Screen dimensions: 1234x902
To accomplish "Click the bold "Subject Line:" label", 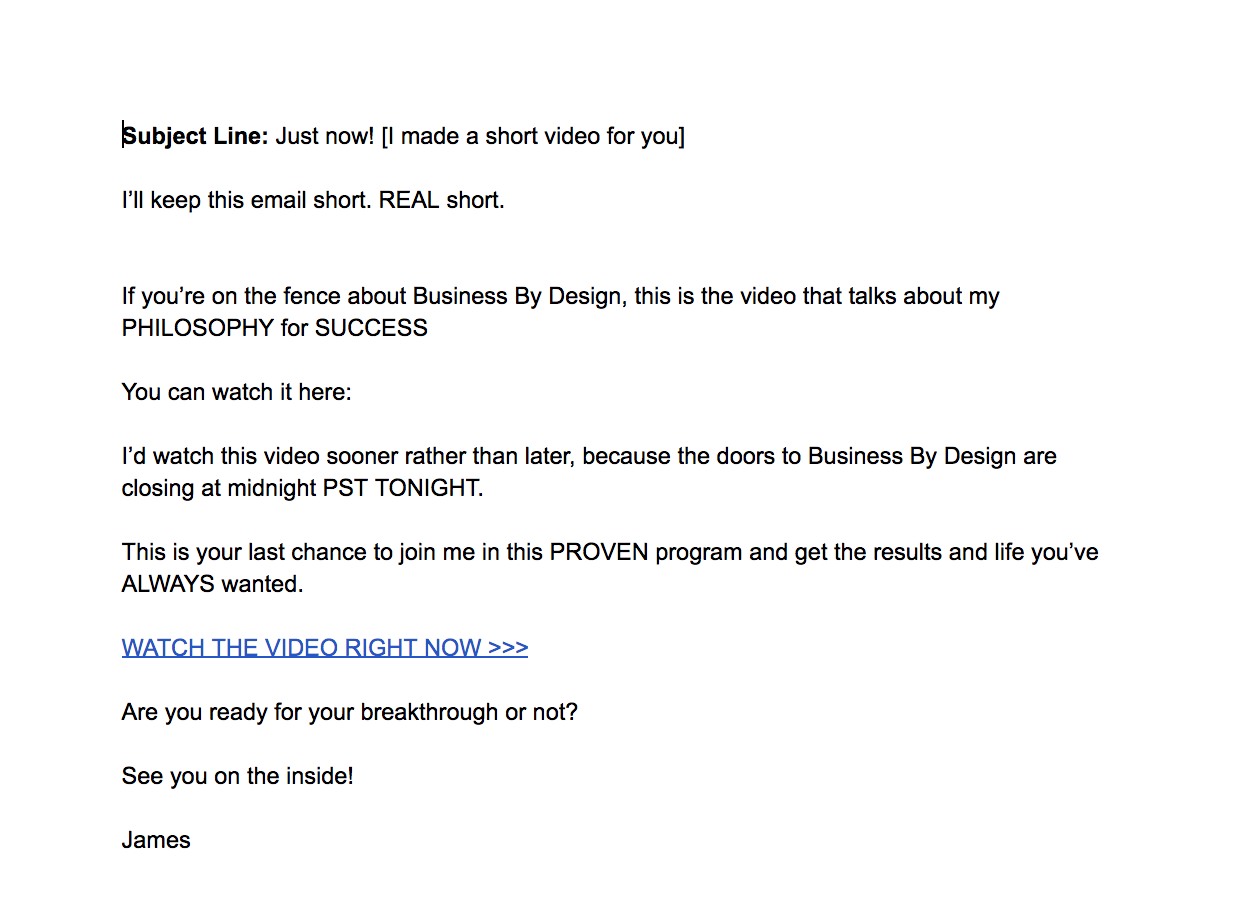I will coord(196,136).
